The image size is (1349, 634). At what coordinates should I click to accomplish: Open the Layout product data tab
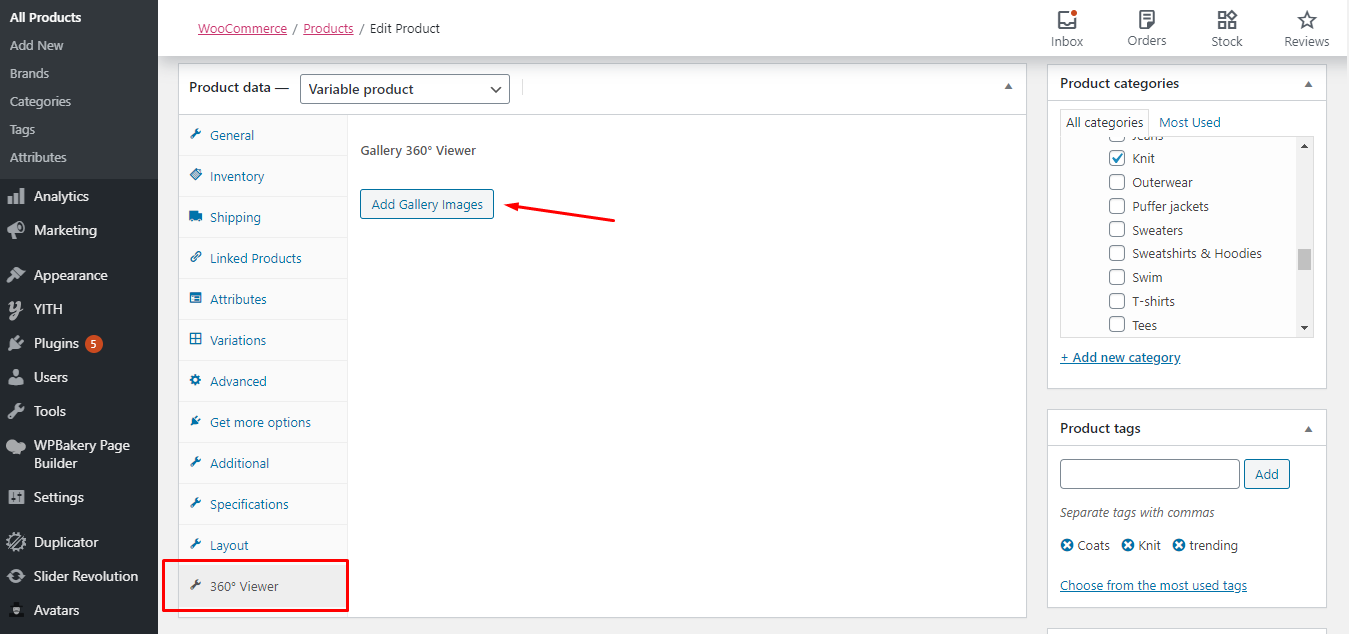[x=263, y=545]
